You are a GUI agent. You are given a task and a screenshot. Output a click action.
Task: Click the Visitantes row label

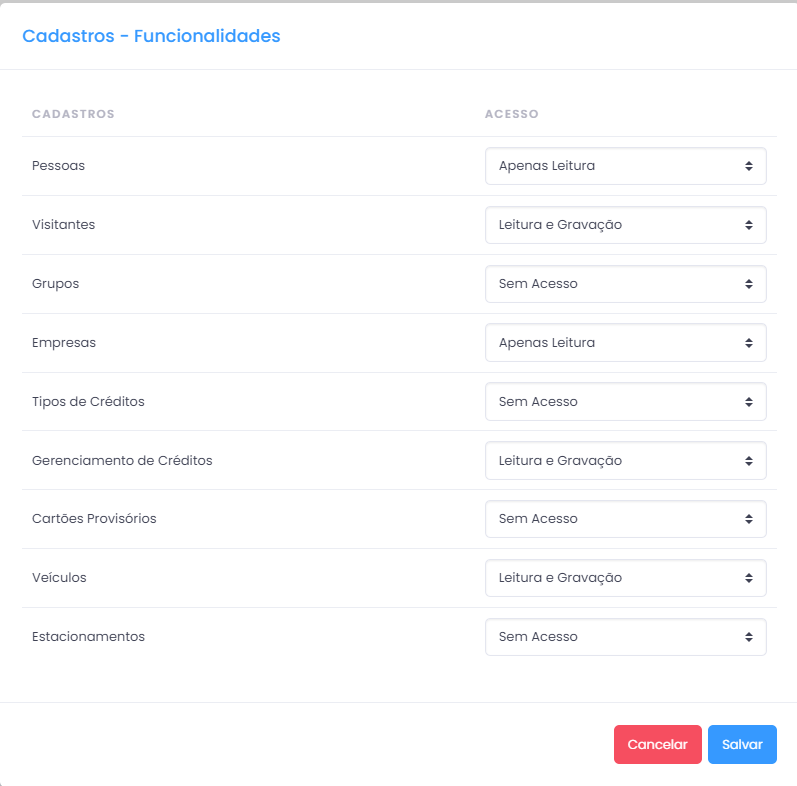[x=64, y=225]
